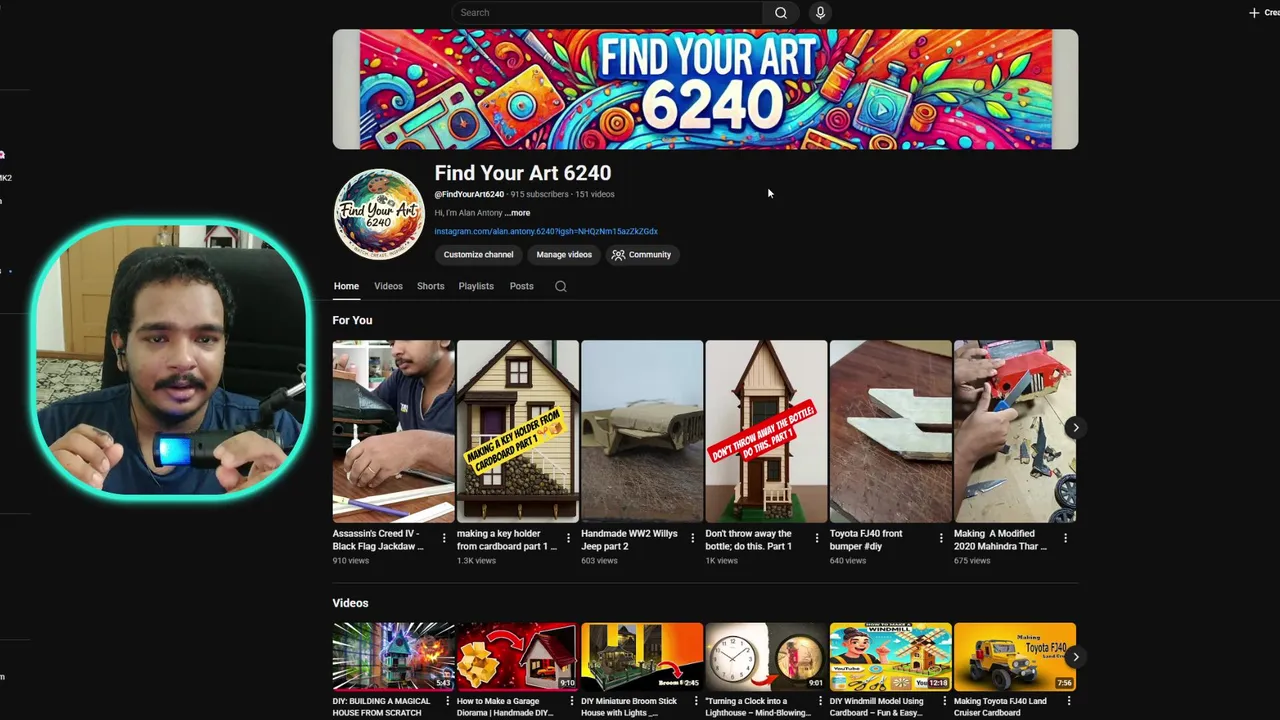Click the Videos section heading
1280x720 pixels.
pos(350,603)
